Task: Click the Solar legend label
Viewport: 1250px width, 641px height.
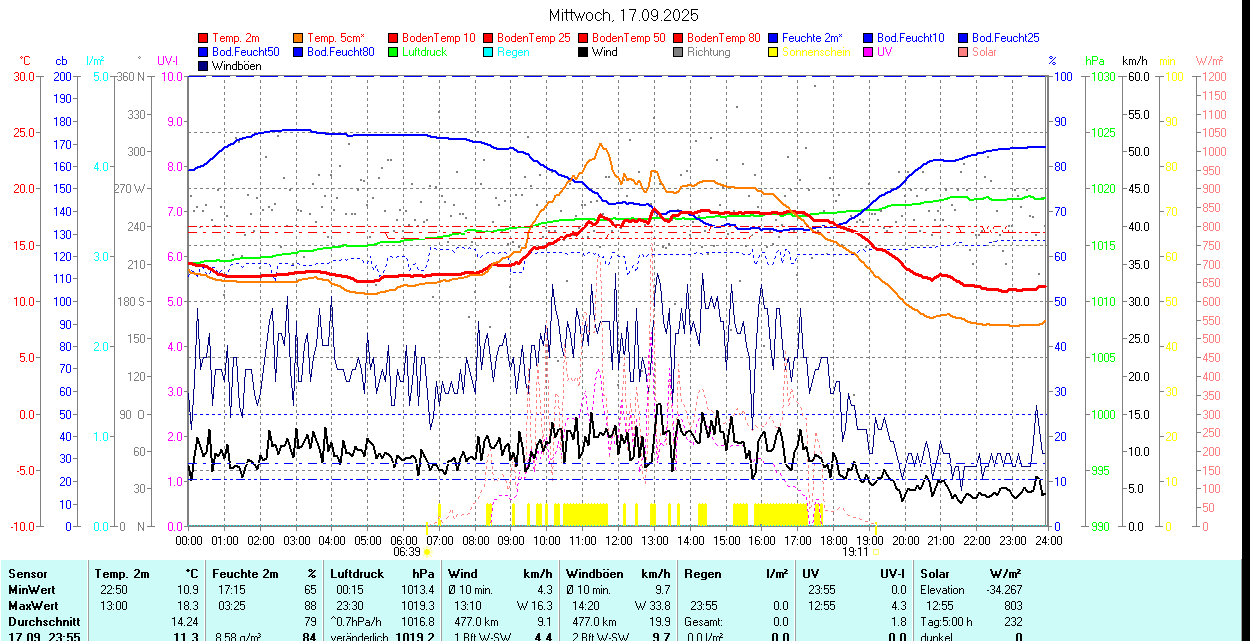Action: 984,52
